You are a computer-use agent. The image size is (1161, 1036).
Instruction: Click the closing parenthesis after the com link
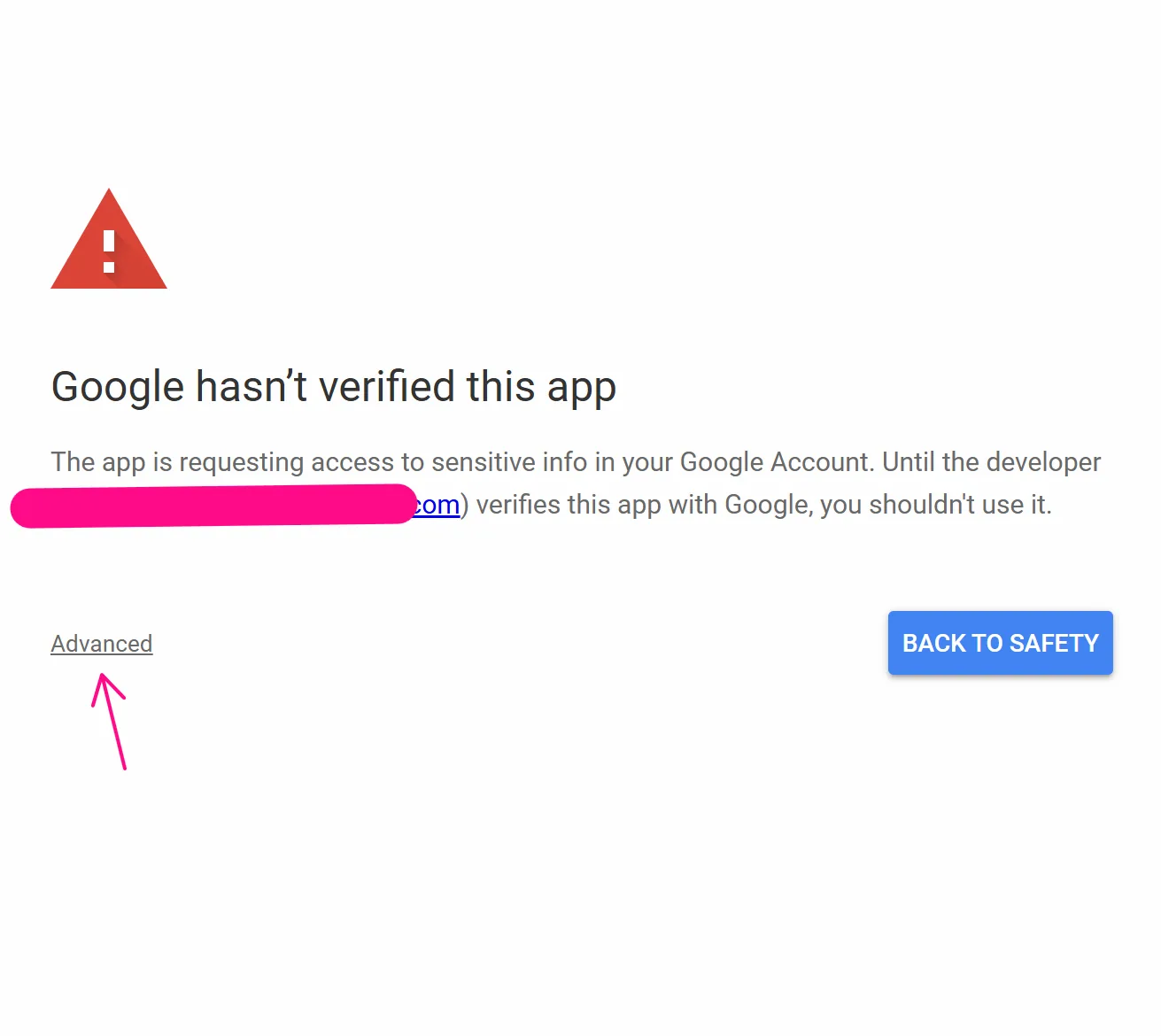click(463, 505)
